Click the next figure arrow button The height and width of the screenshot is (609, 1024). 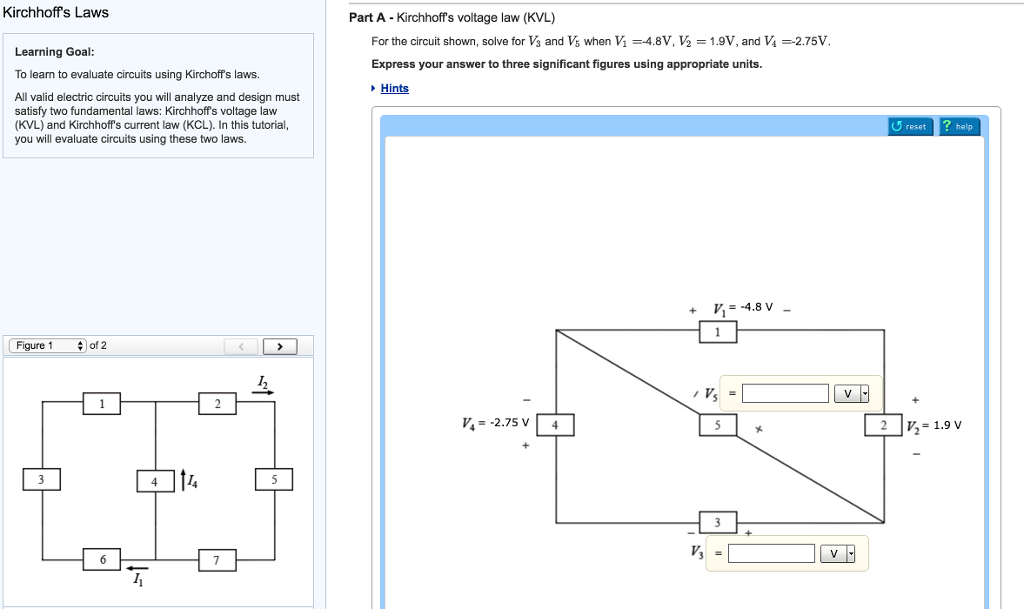[281, 345]
